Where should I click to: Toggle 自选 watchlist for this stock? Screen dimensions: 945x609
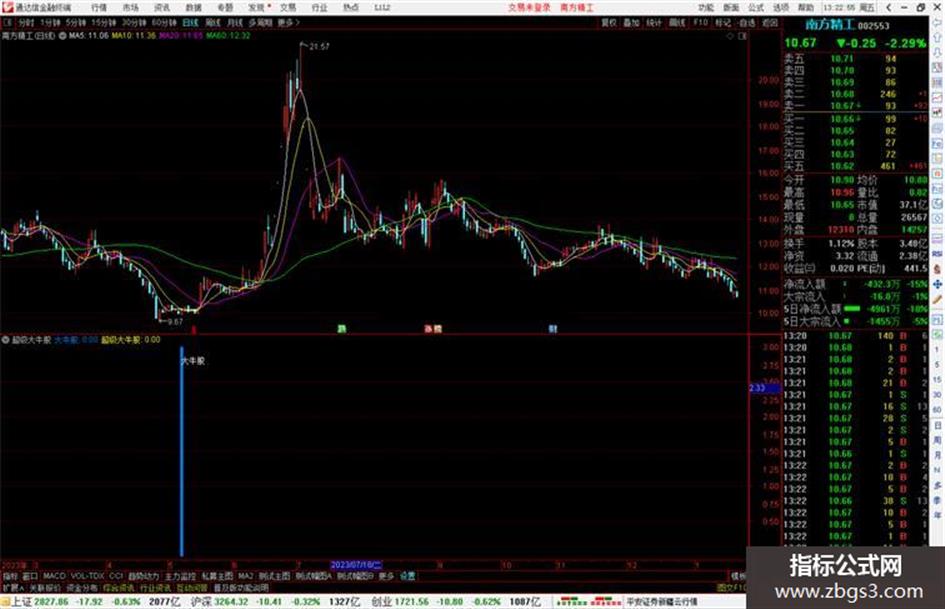coord(746,22)
